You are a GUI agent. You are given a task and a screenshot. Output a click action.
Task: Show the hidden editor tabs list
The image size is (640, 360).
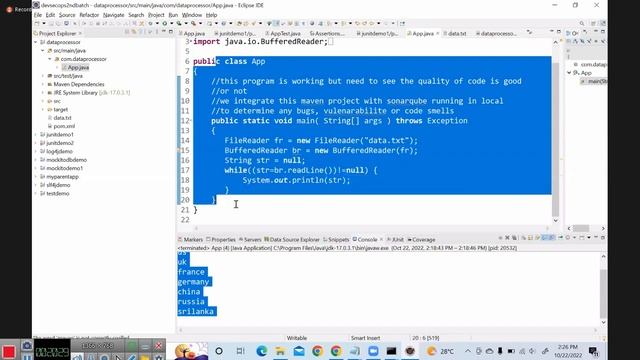coord(529,32)
